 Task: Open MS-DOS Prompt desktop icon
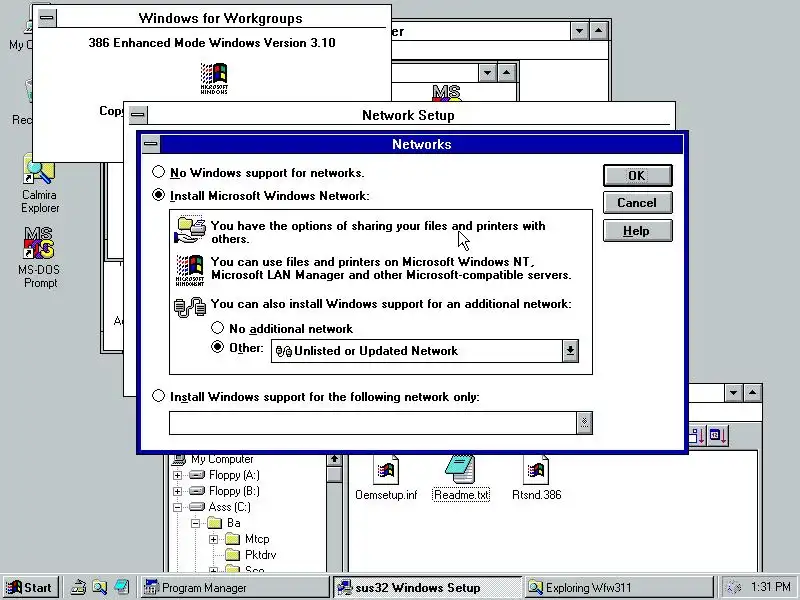pos(40,258)
